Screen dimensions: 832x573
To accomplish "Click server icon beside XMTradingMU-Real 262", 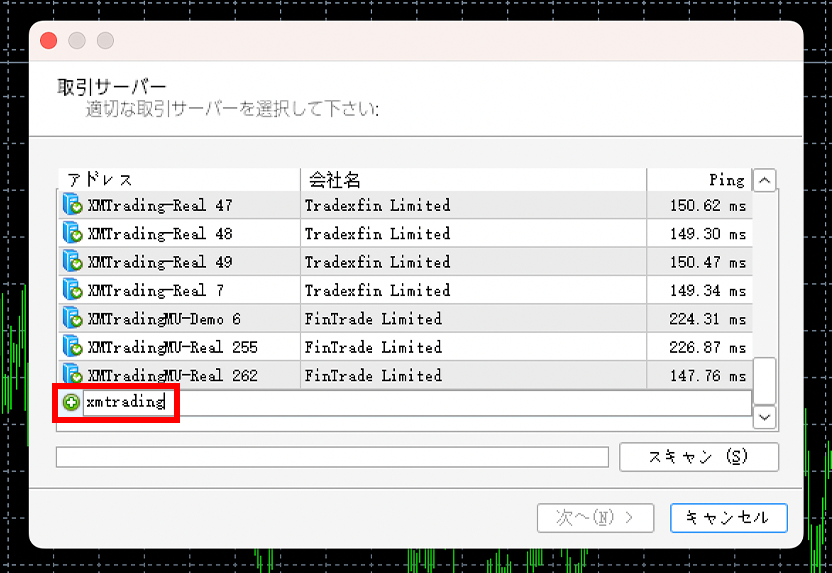I will point(72,376).
